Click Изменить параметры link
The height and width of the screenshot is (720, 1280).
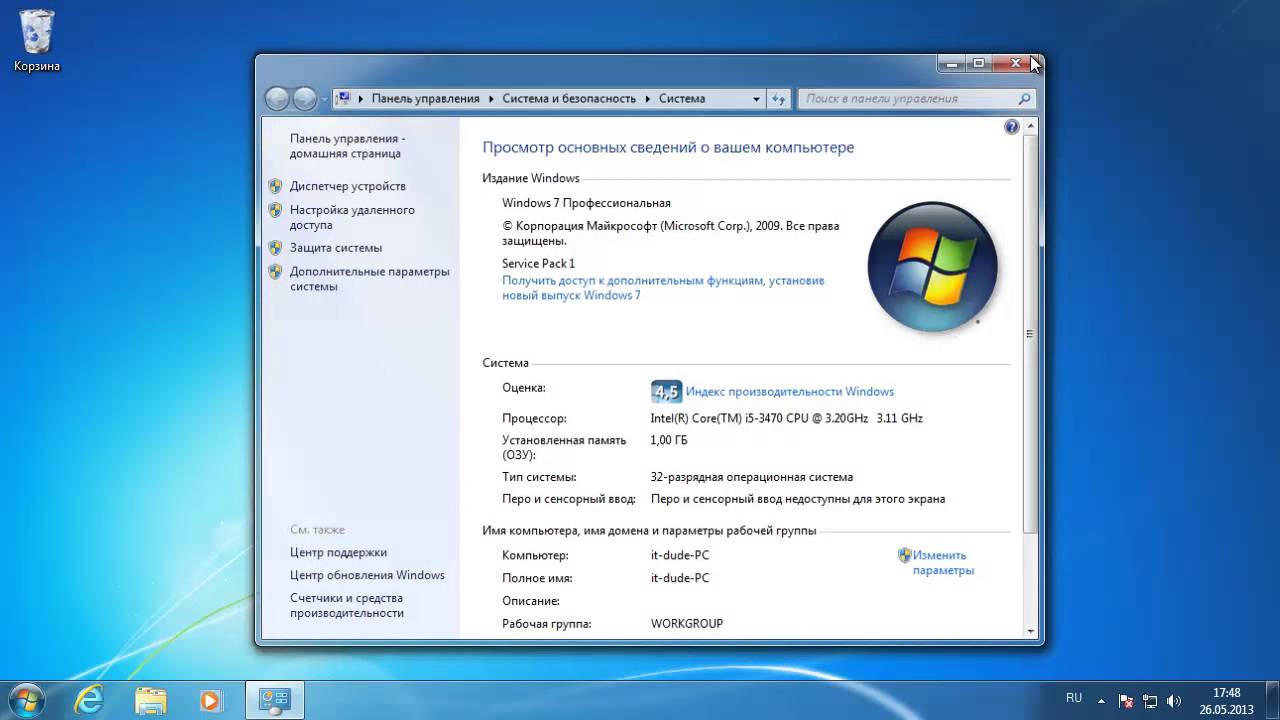pos(942,563)
